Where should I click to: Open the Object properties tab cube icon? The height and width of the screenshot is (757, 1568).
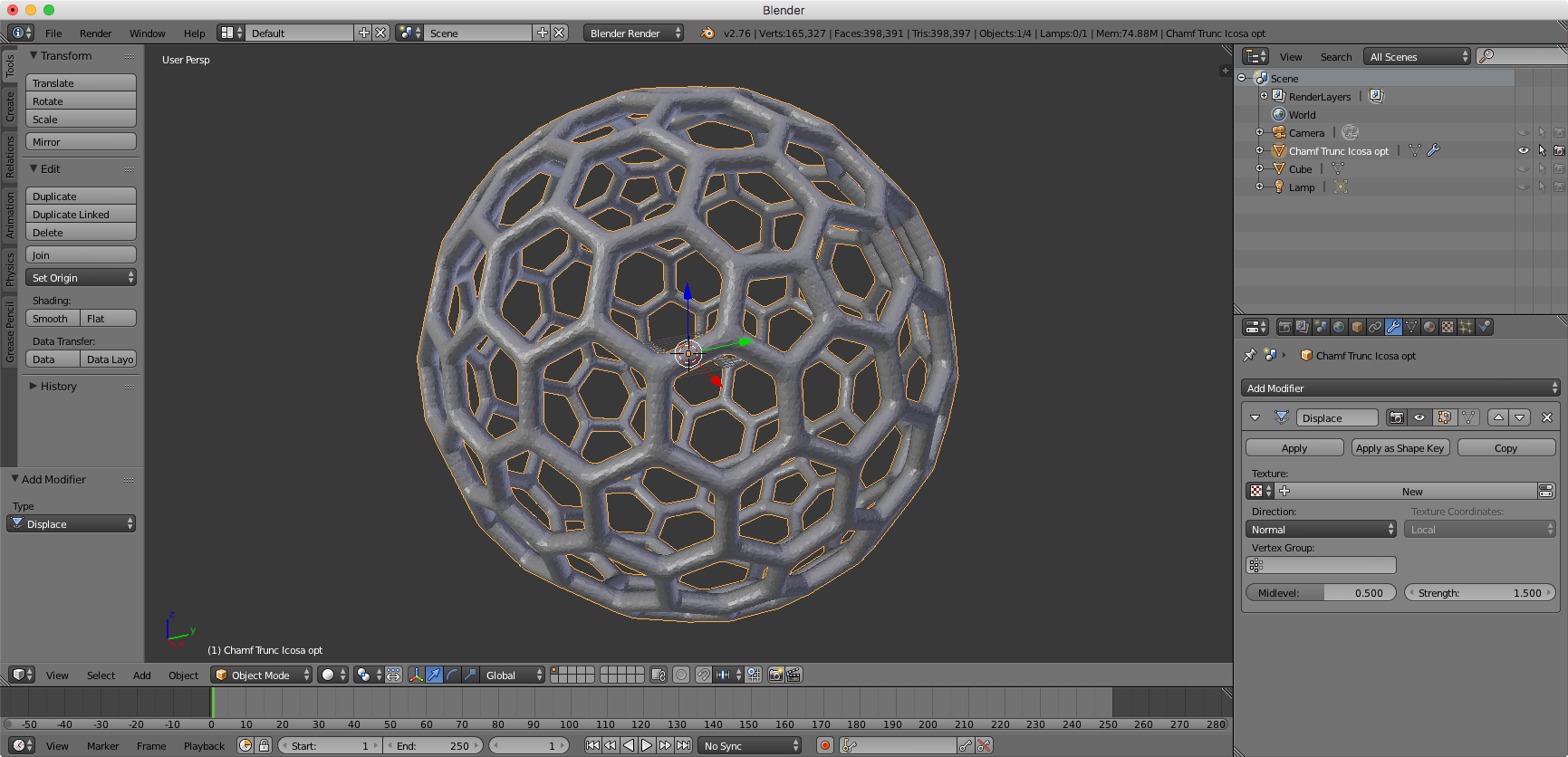click(1357, 327)
